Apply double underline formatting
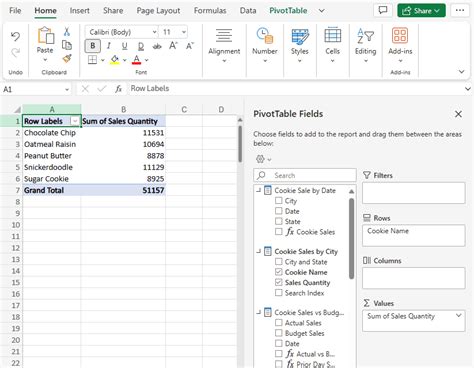This screenshot has width=474, height=368. pyautogui.click(x=141, y=46)
